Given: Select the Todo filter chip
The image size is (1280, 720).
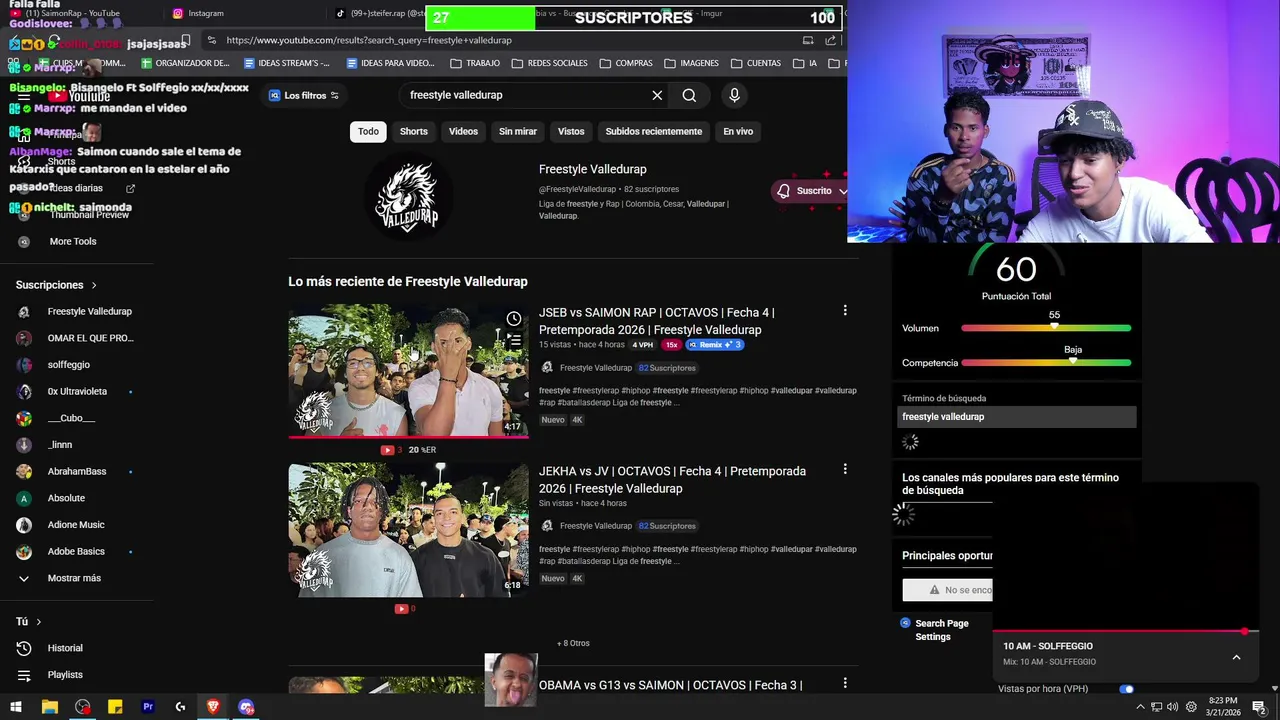Looking at the screenshot, I should click(x=368, y=131).
